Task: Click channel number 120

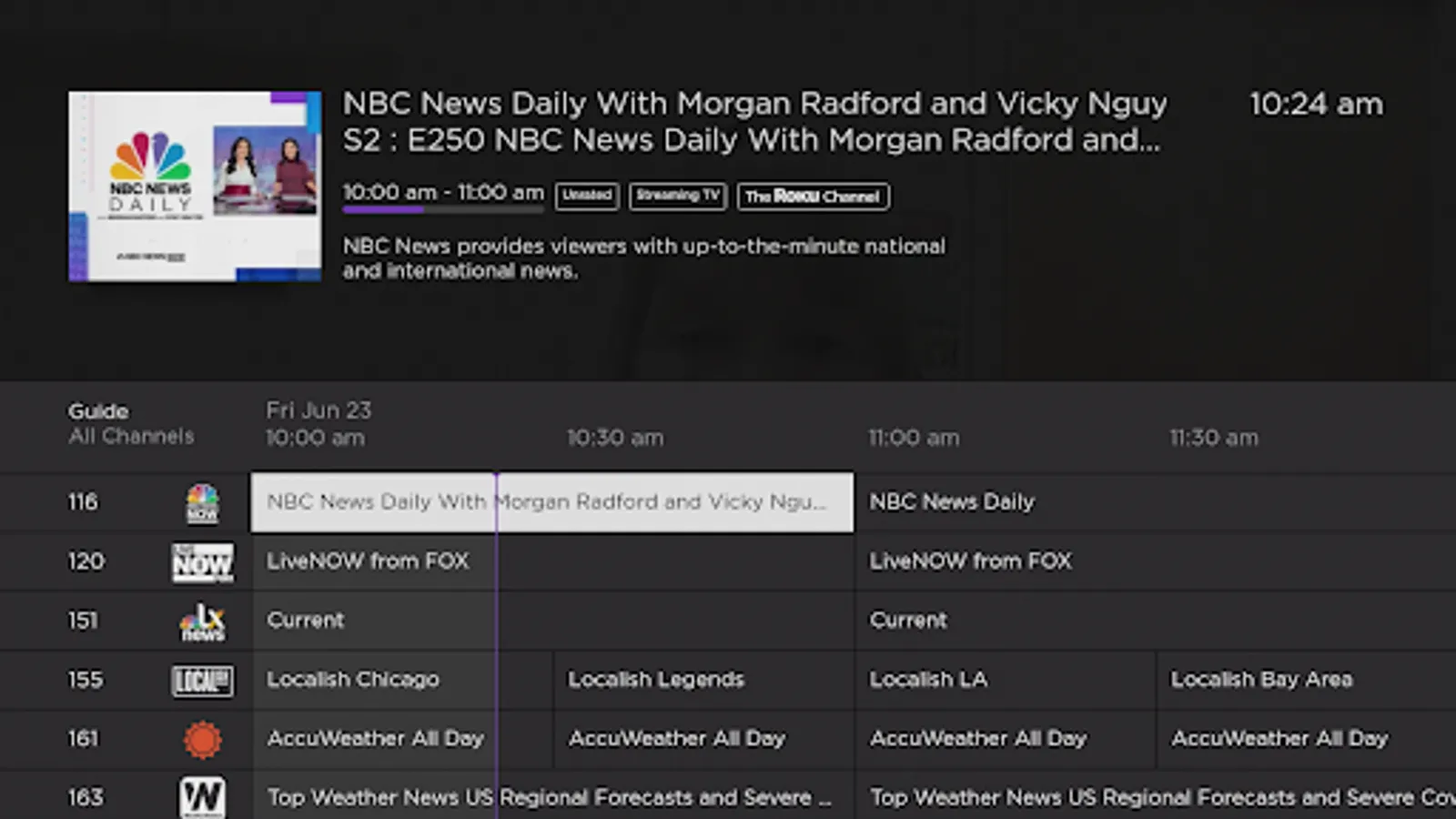Action: (x=86, y=561)
